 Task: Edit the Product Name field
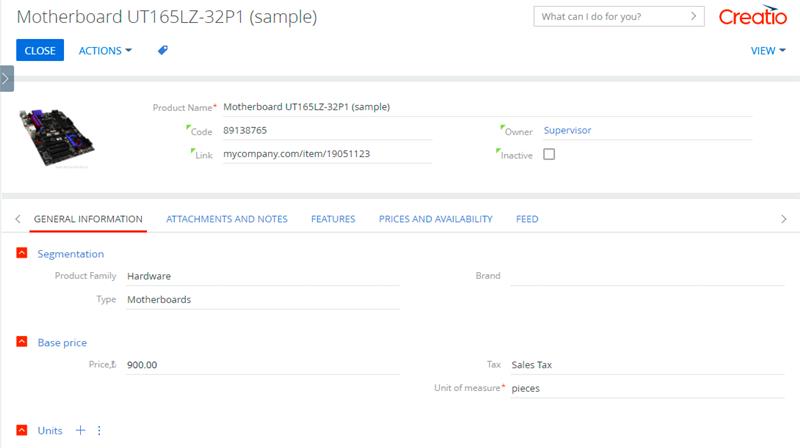click(x=487, y=107)
